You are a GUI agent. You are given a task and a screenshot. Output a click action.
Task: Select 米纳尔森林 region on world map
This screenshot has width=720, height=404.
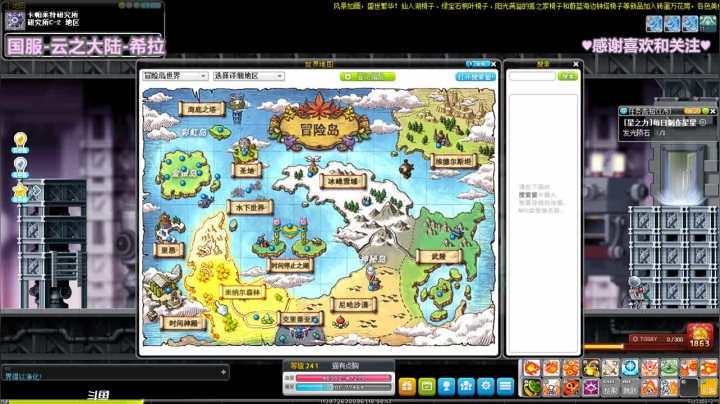[x=242, y=292]
